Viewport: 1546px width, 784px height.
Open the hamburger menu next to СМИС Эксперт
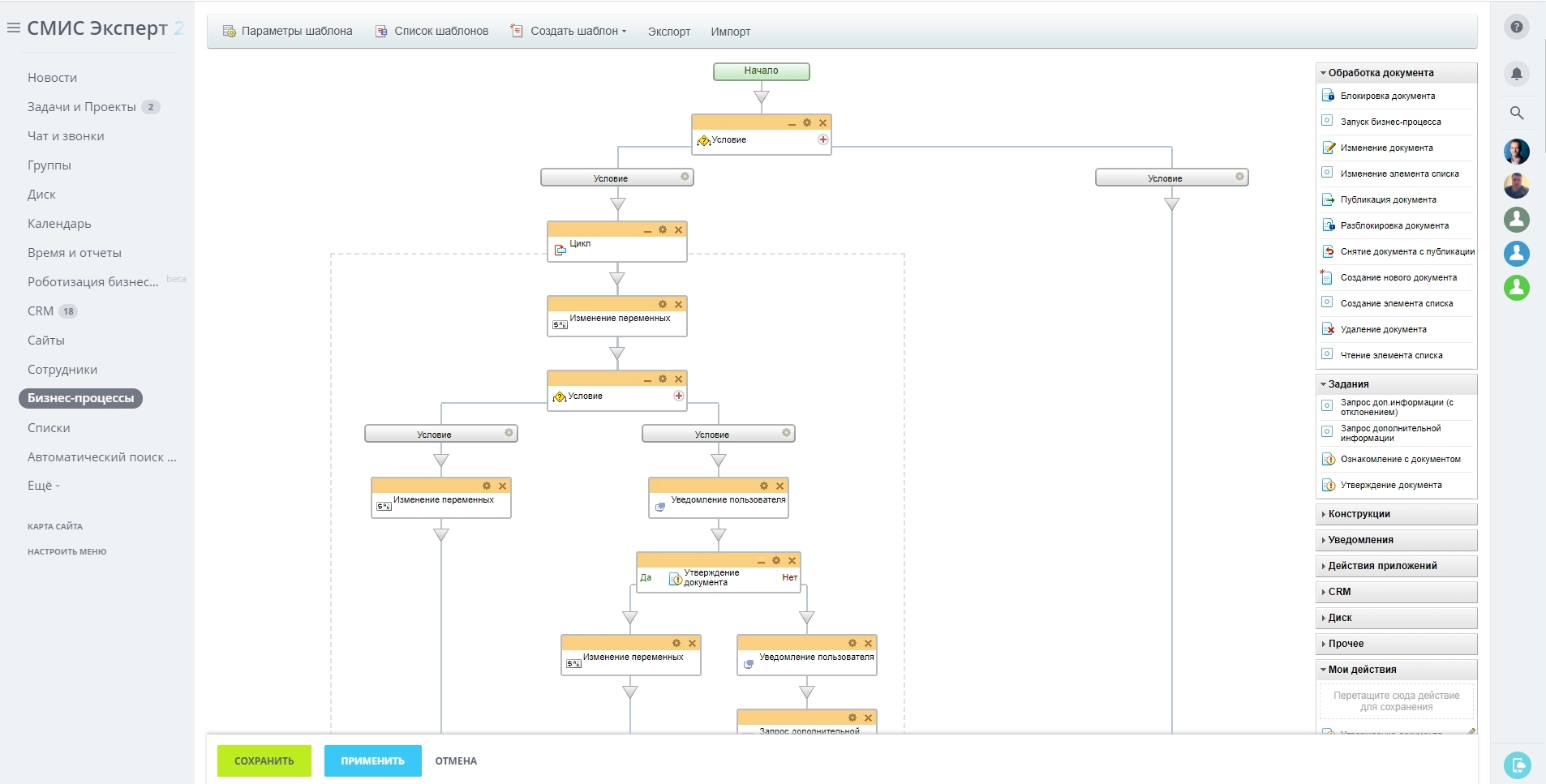(x=13, y=28)
